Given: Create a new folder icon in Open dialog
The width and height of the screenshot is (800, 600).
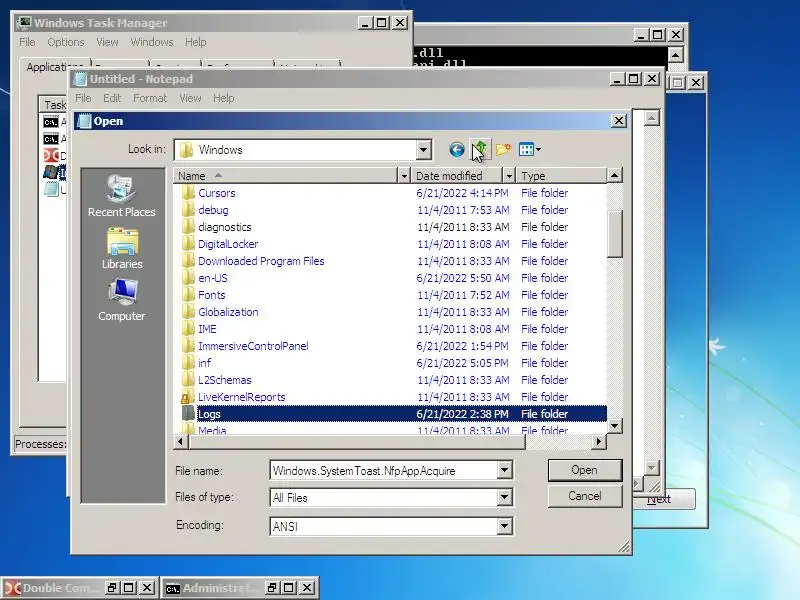Looking at the screenshot, I should coord(504,149).
